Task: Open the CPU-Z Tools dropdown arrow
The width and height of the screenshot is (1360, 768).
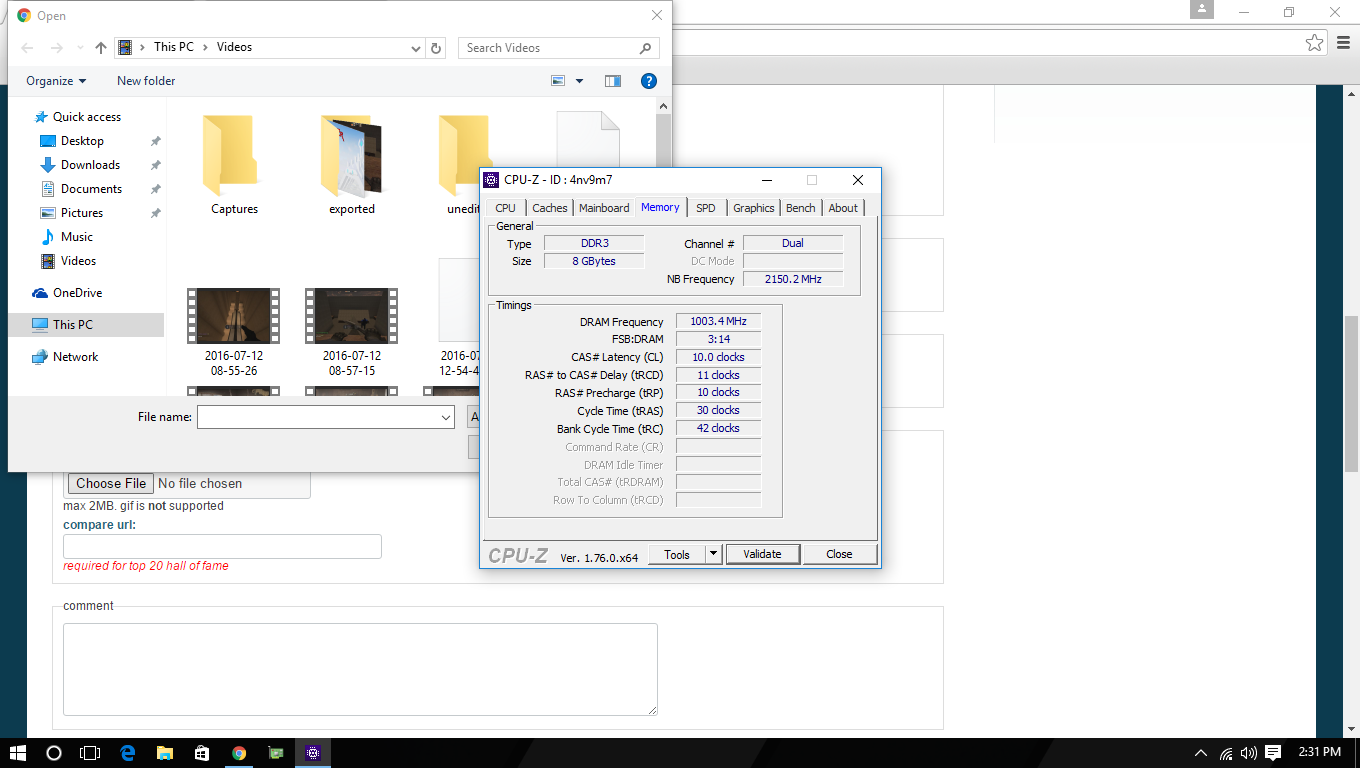Action: tap(713, 554)
